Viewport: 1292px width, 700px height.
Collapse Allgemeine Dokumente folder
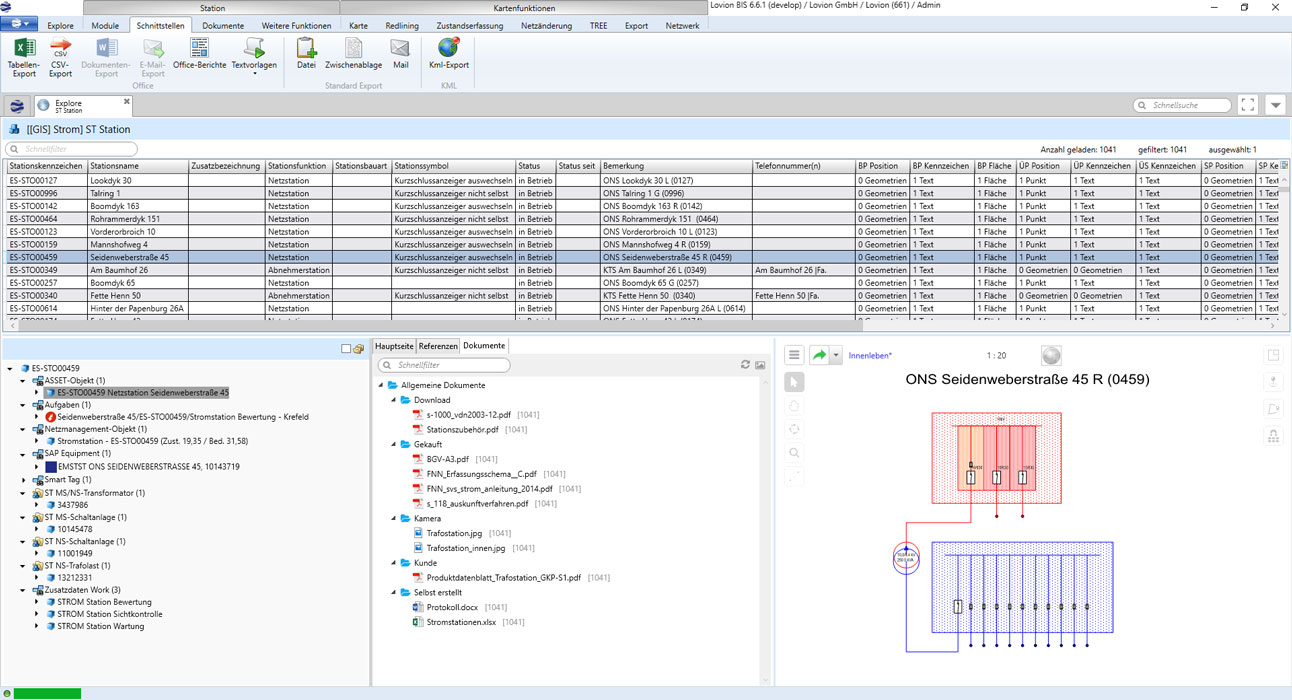pyautogui.click(x=381, y=385)
